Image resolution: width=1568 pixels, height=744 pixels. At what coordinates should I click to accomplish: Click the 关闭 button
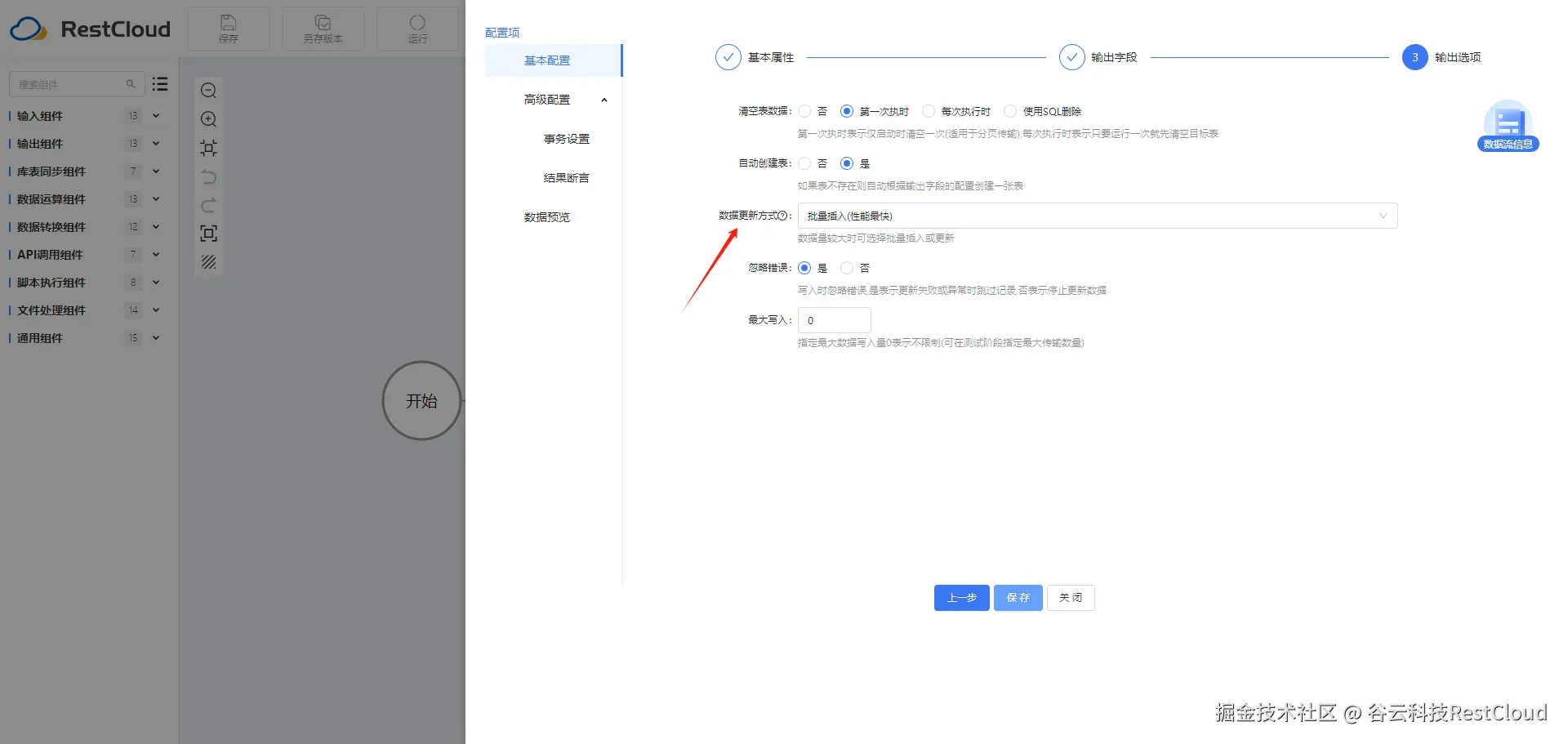[1071, 598]
